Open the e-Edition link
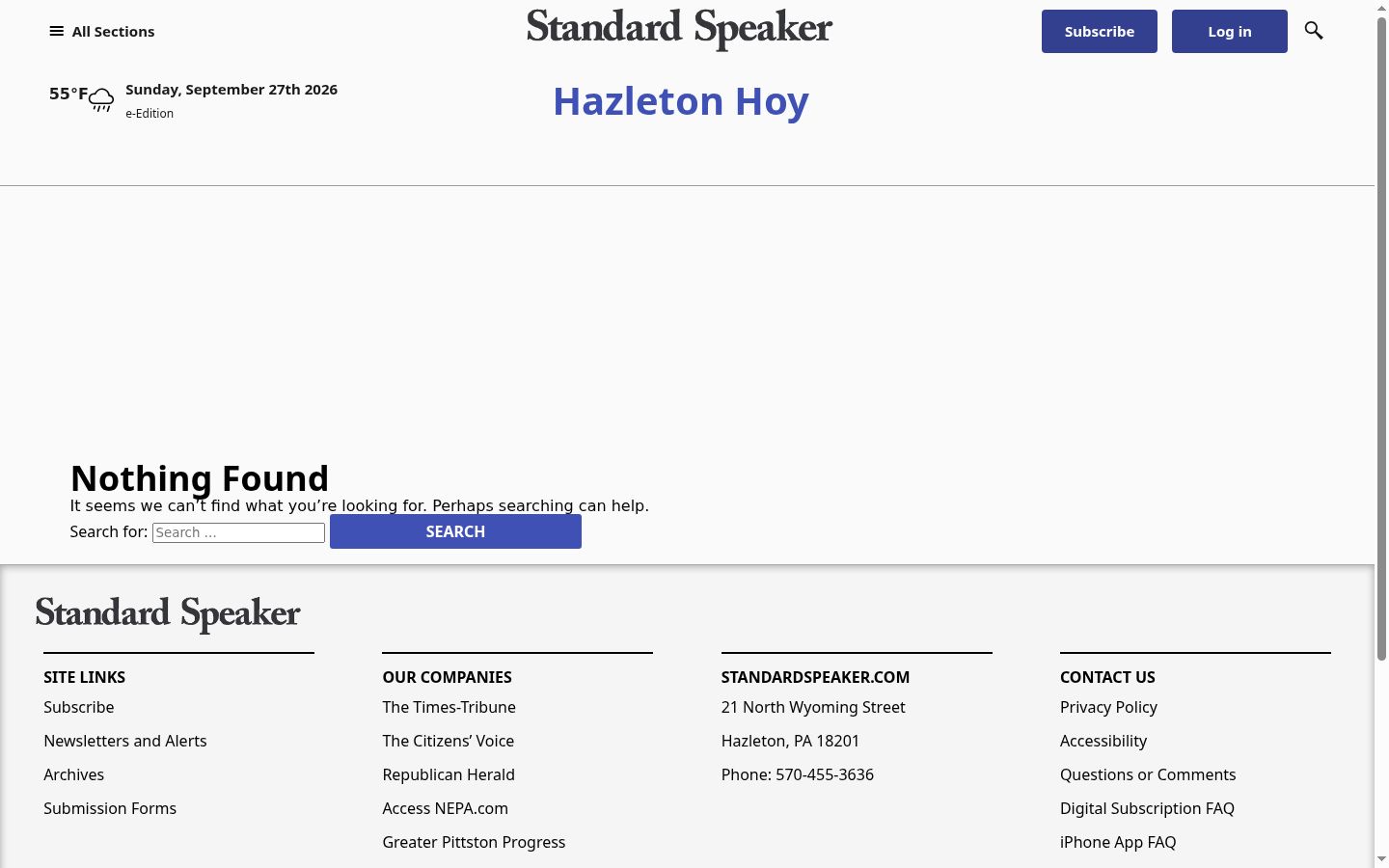 tap(150, 113)
